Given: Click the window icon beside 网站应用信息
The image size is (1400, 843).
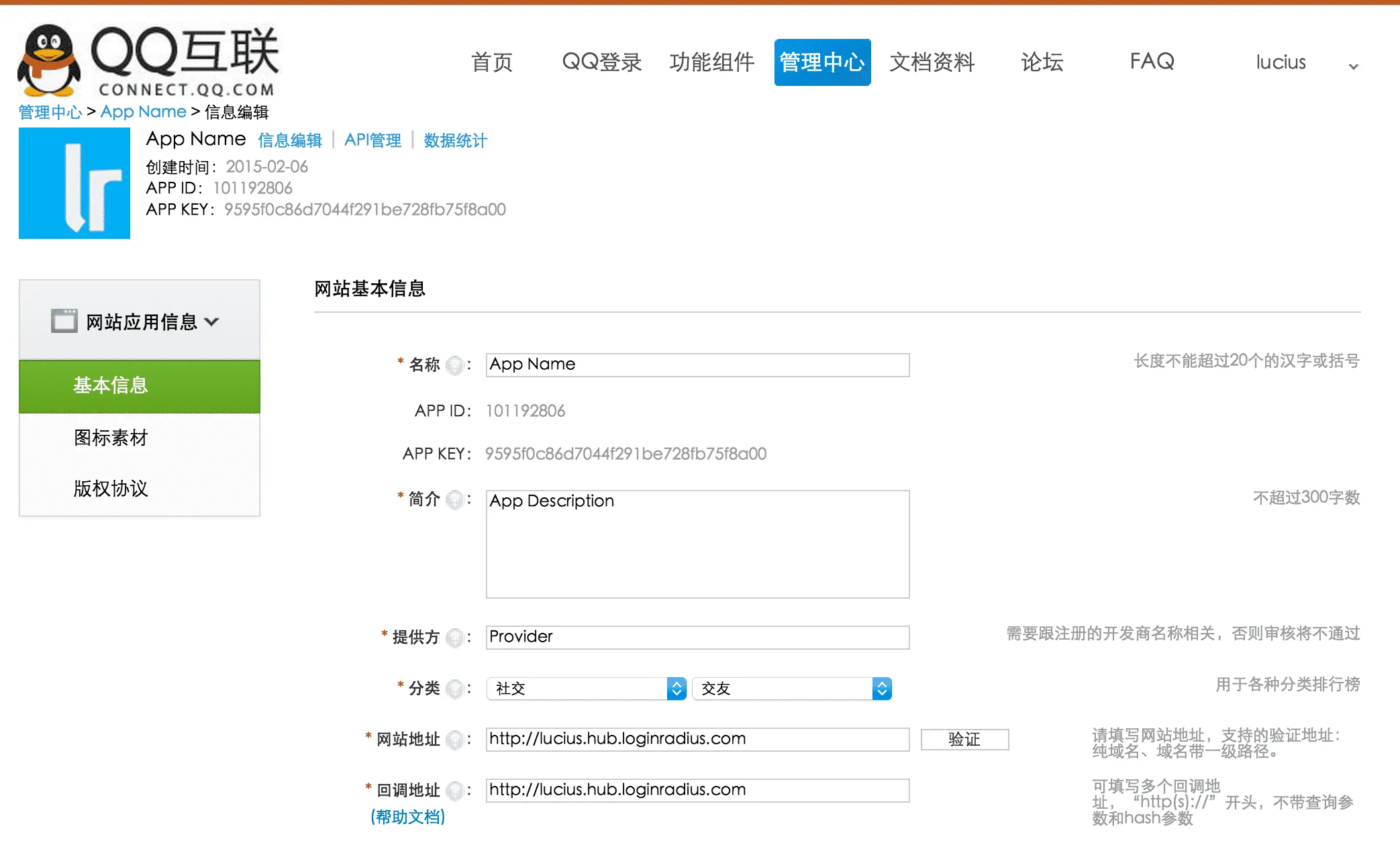Looking at the screenshot, I should pos(64,321).
